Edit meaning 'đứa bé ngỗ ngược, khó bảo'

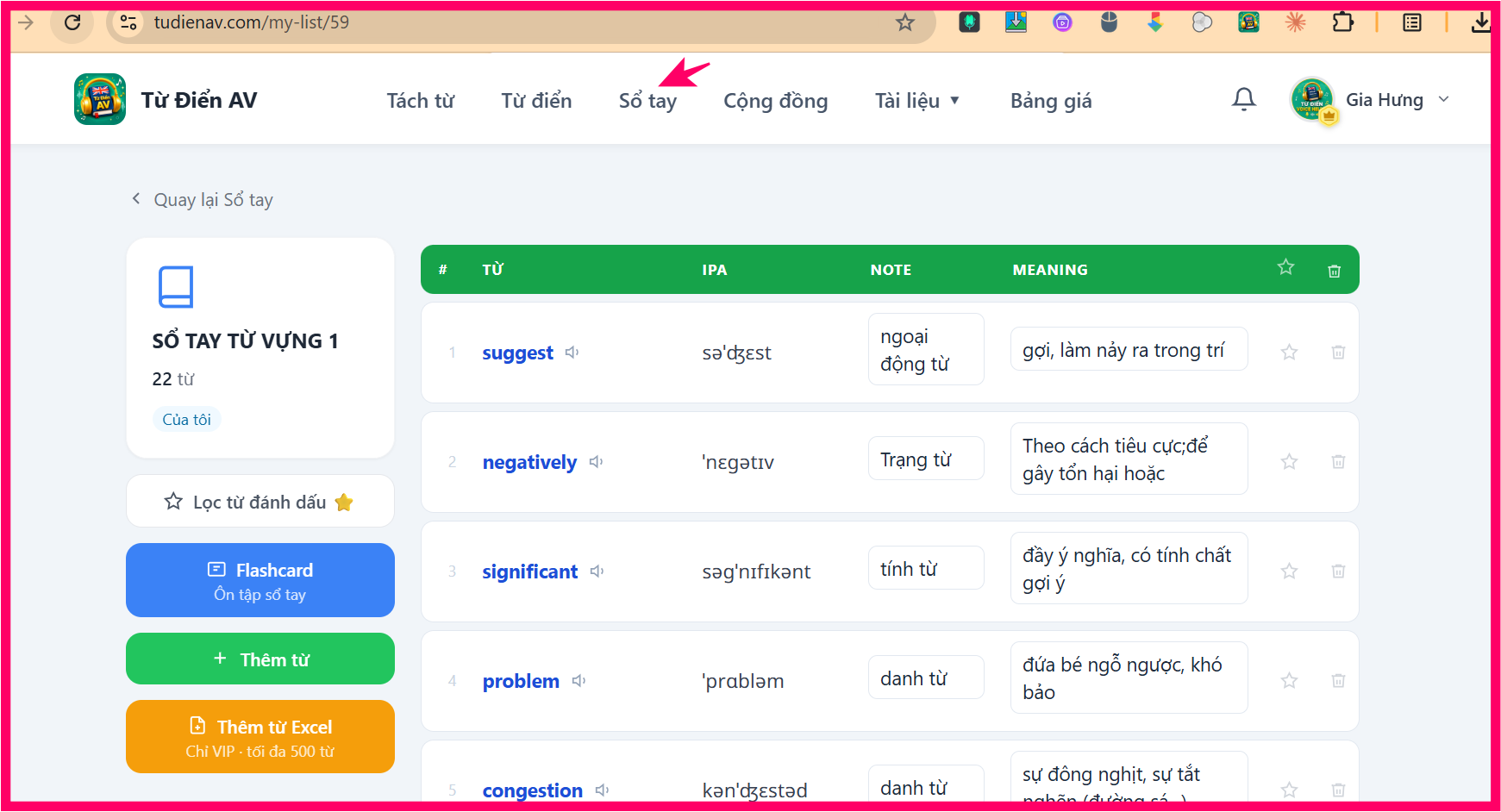click(x=1129, y=678)
